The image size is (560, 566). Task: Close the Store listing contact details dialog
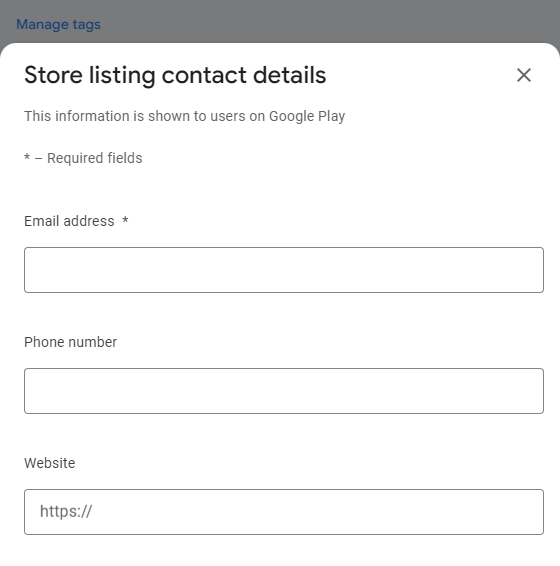pos(524,75)
